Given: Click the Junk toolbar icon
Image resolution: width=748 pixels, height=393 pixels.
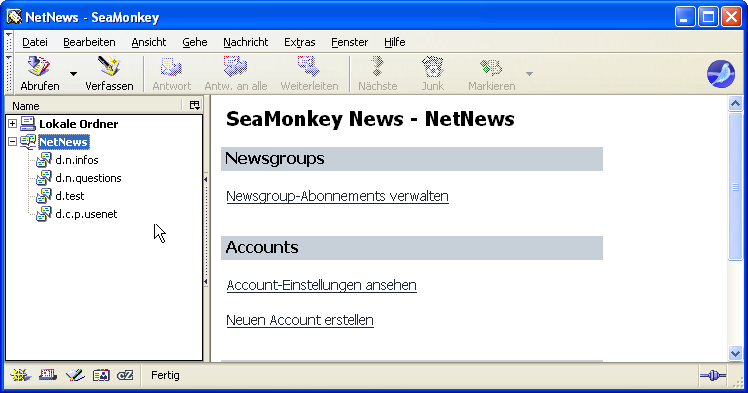Looking at the screenshot, I should [x=433, y=67].
